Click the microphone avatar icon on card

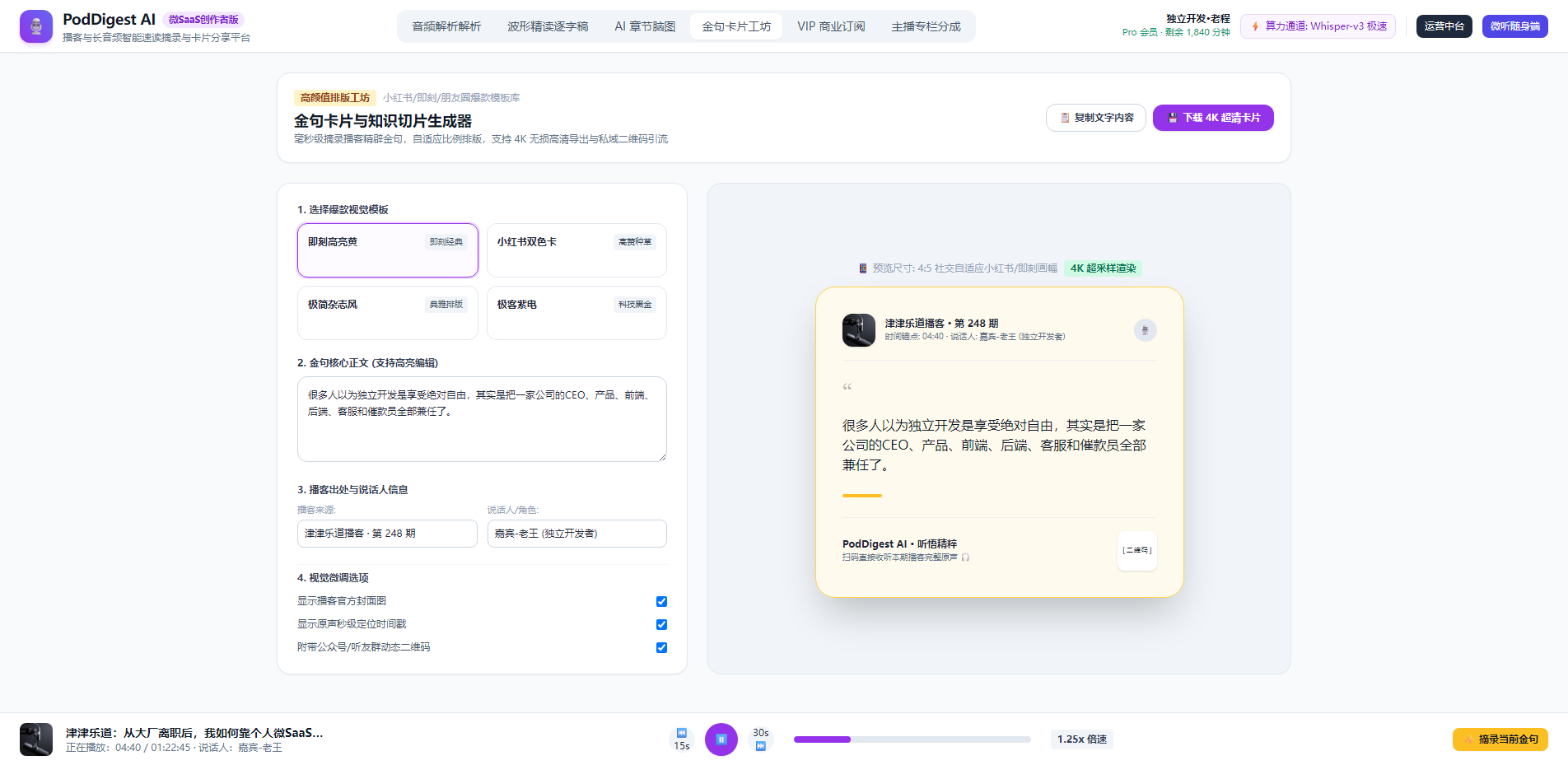[x=1145, y=330]
